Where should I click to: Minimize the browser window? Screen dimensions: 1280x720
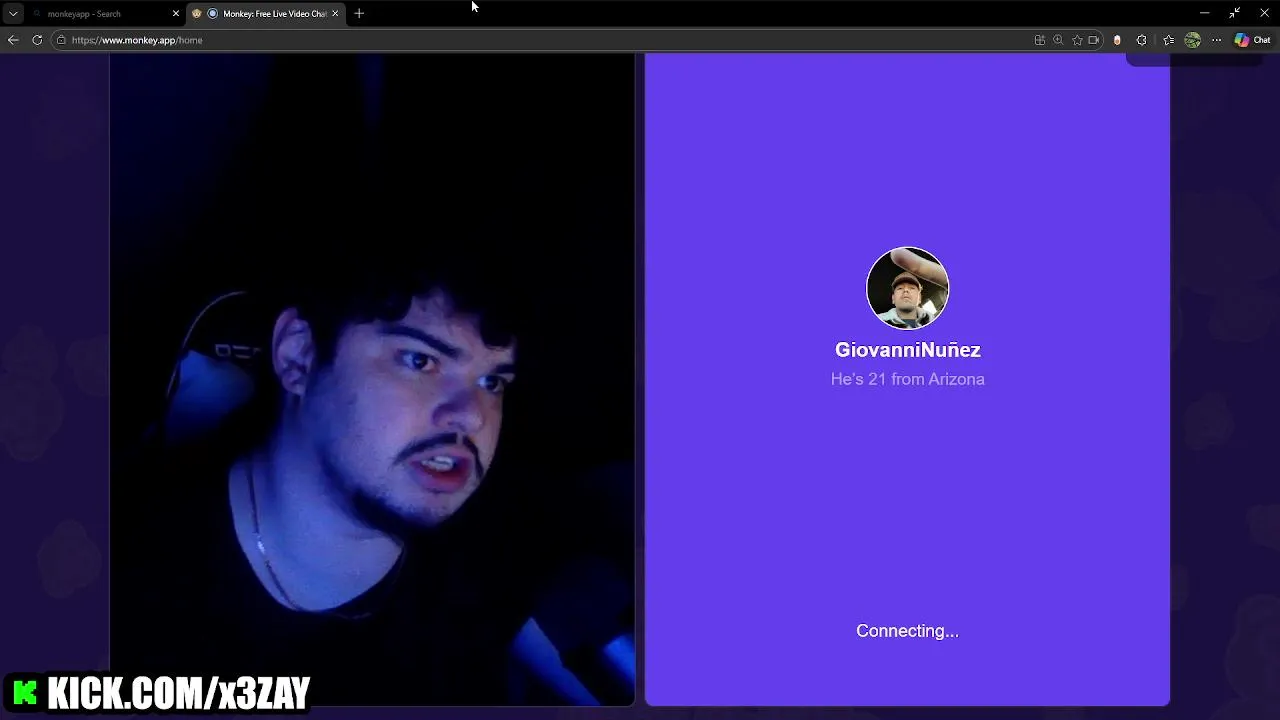pyautogui.click(x=1204, y=13)
